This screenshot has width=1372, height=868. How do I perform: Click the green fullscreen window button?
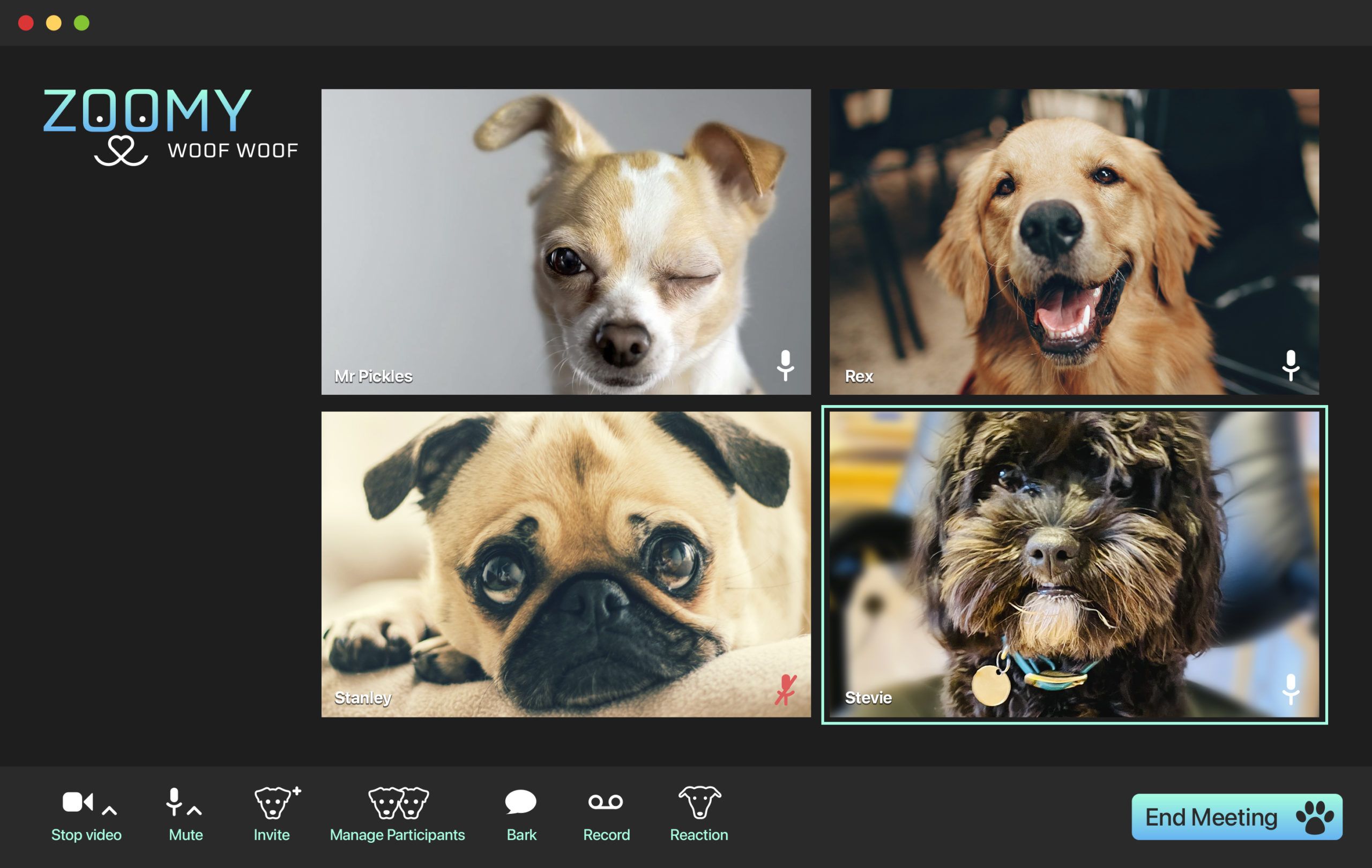coord(81,23)
